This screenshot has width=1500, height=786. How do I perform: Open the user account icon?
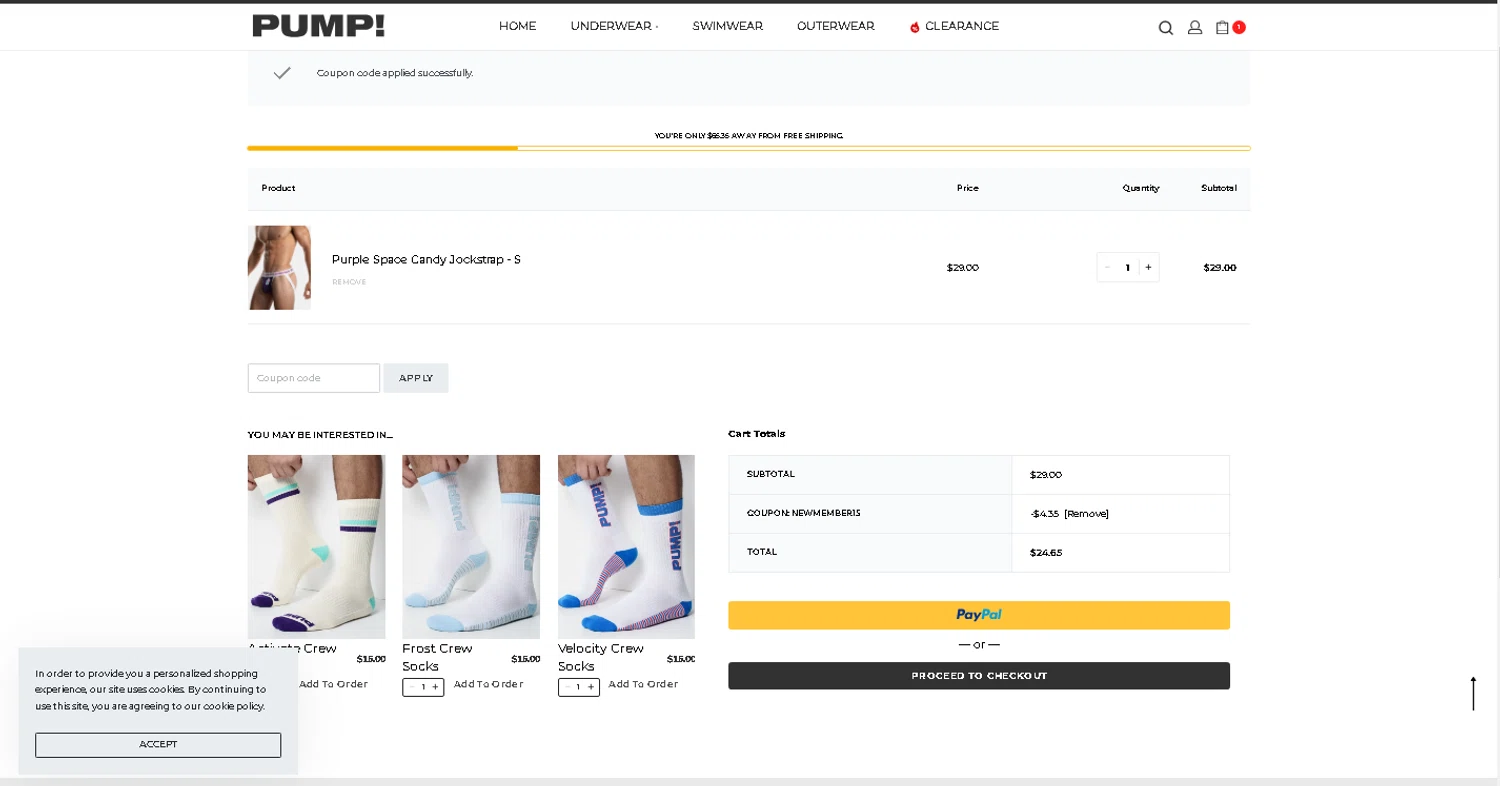[1194, 28]
